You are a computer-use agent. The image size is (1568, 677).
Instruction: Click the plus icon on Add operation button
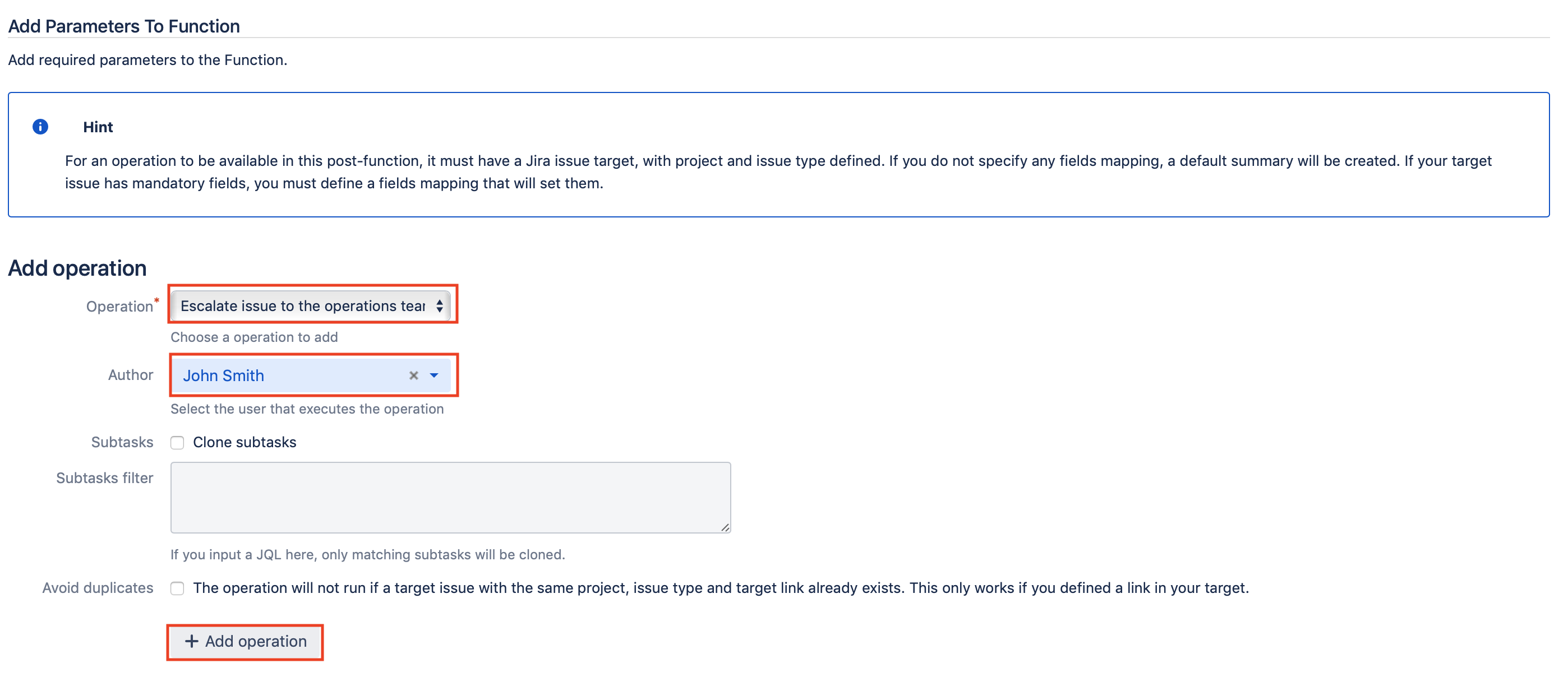(x=192, y=642)
